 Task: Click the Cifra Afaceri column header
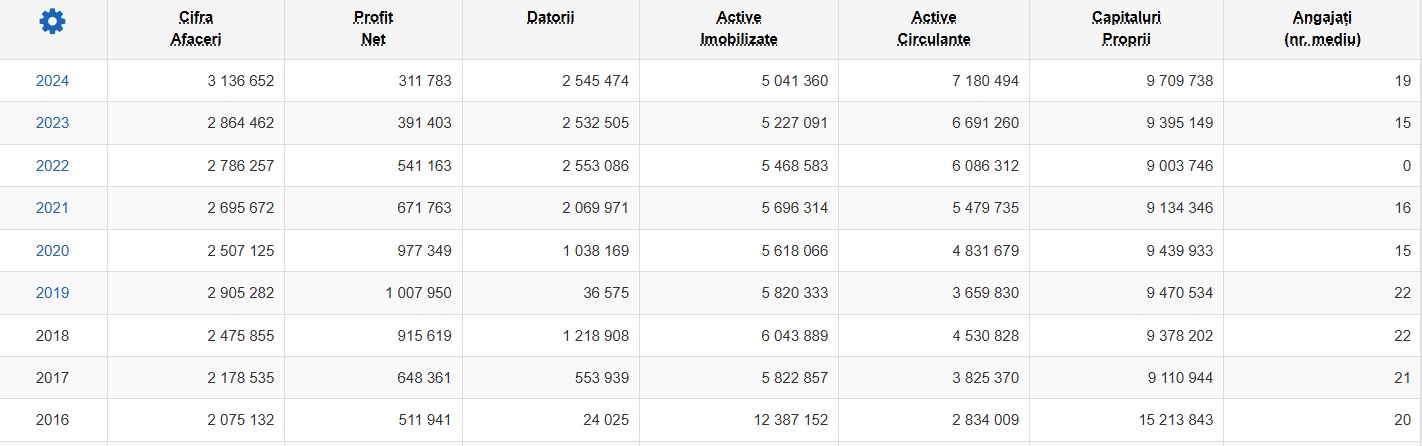pos(196,29)
